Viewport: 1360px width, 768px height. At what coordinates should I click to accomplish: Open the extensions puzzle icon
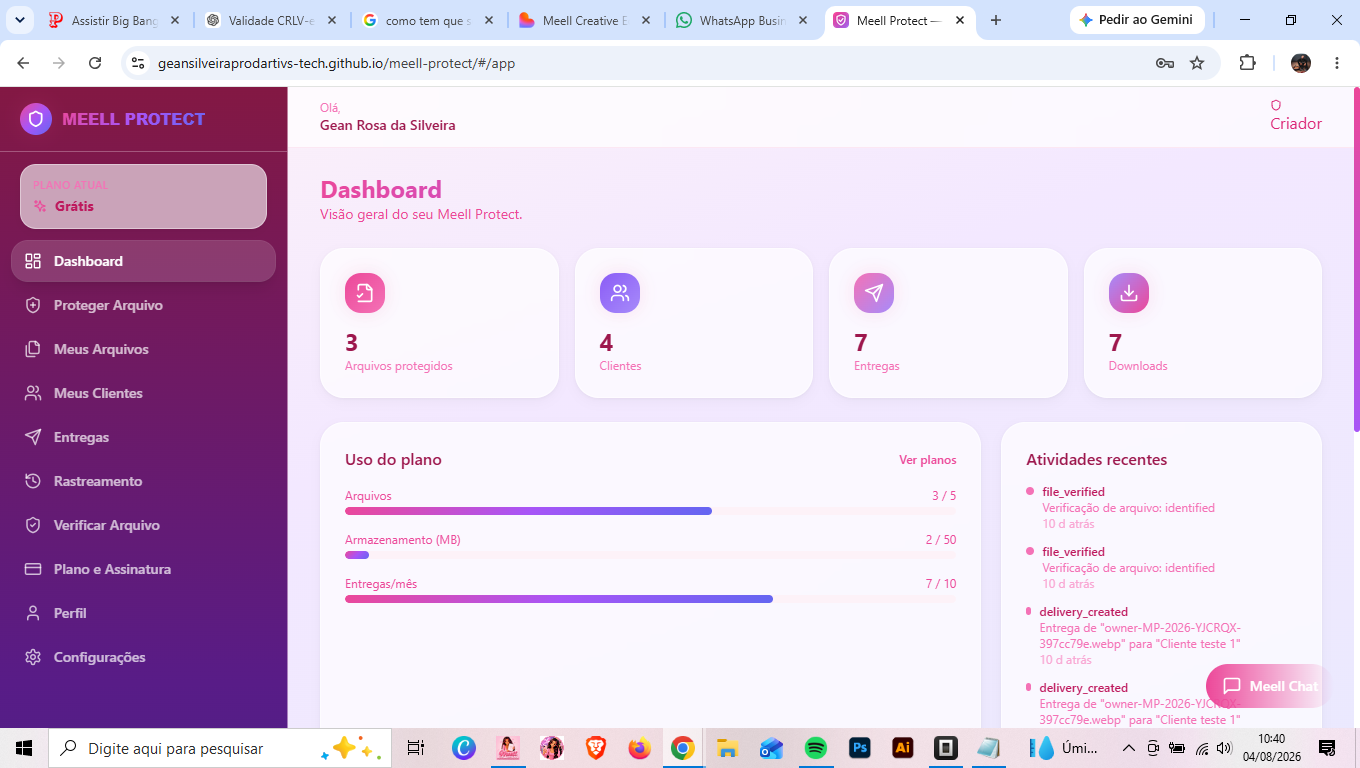[1247, 63]
